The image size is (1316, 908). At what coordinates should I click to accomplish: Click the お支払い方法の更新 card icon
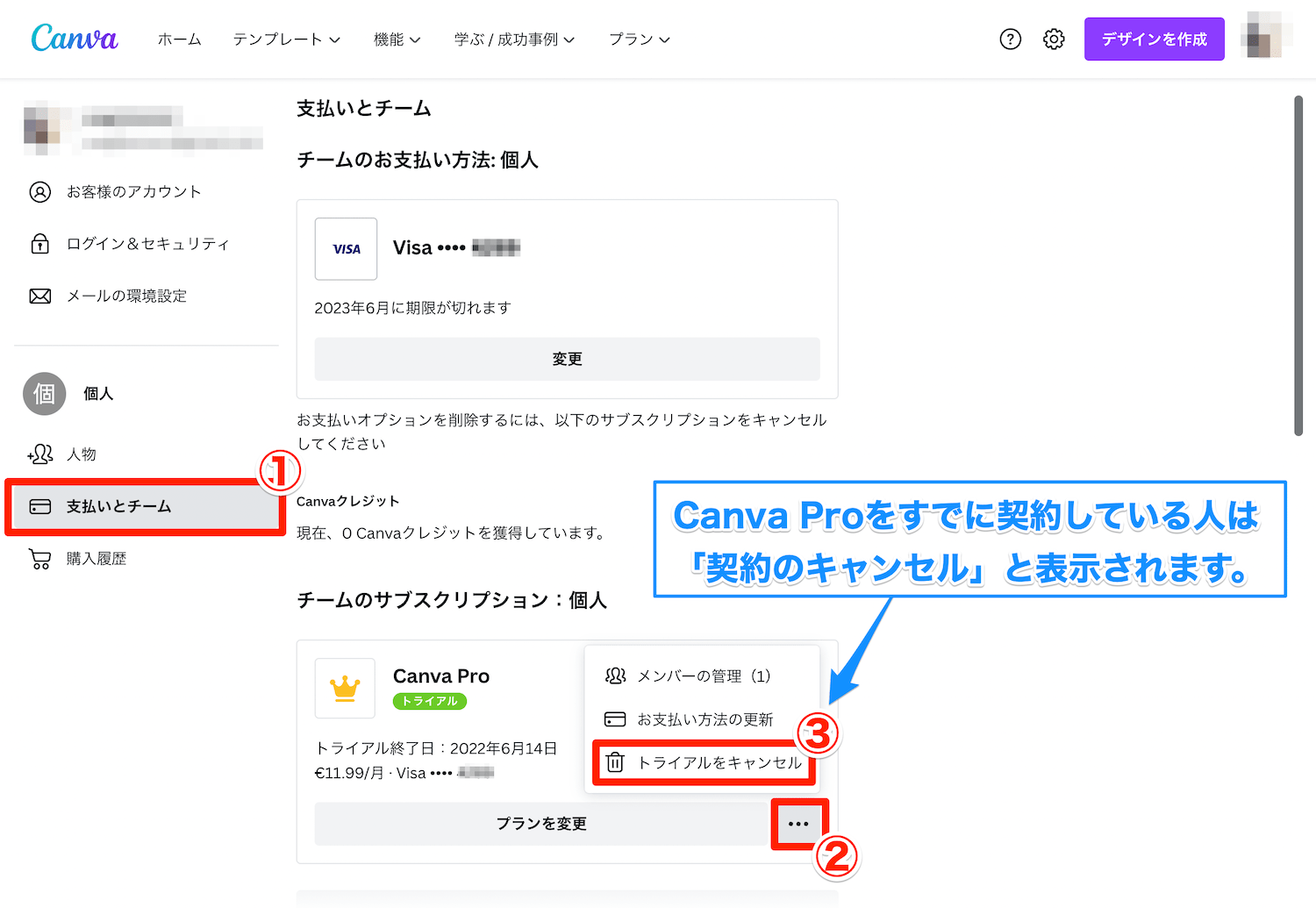(x=615, y=719)
